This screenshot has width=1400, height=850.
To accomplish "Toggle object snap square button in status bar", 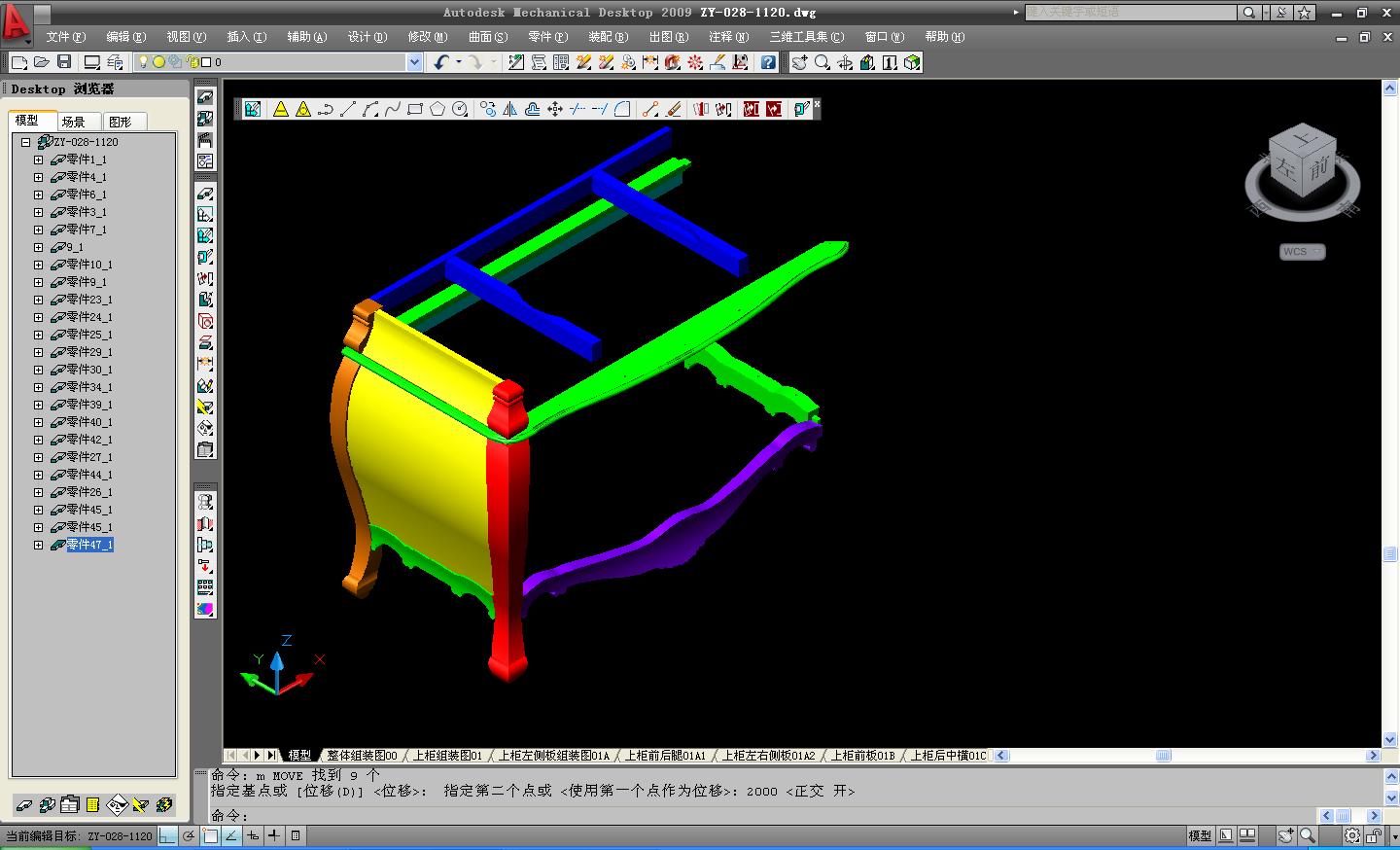I will (211, 835).
